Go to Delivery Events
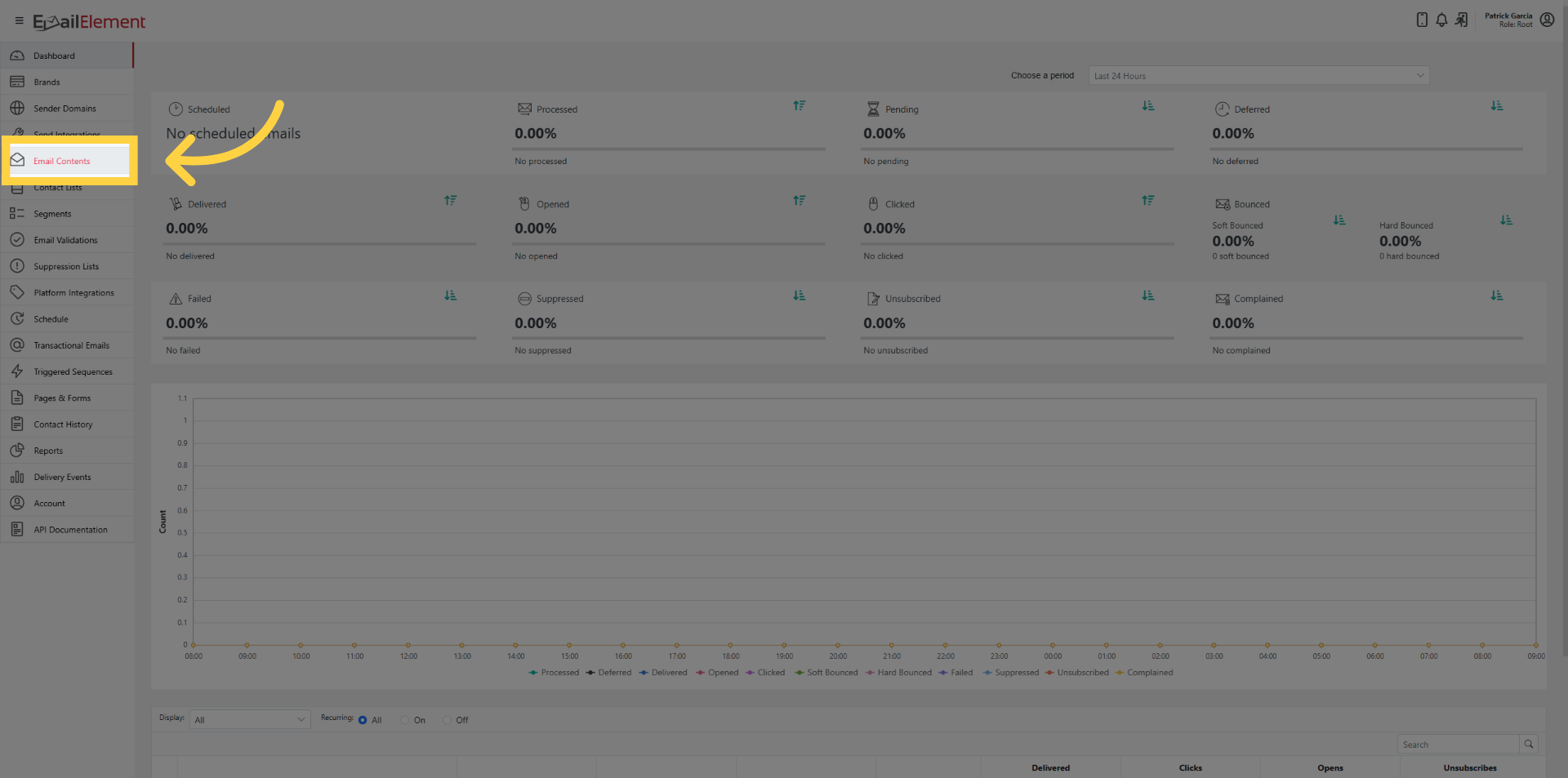The height and width of the screenshot is (778, 1568). click(x=67, y=477)
